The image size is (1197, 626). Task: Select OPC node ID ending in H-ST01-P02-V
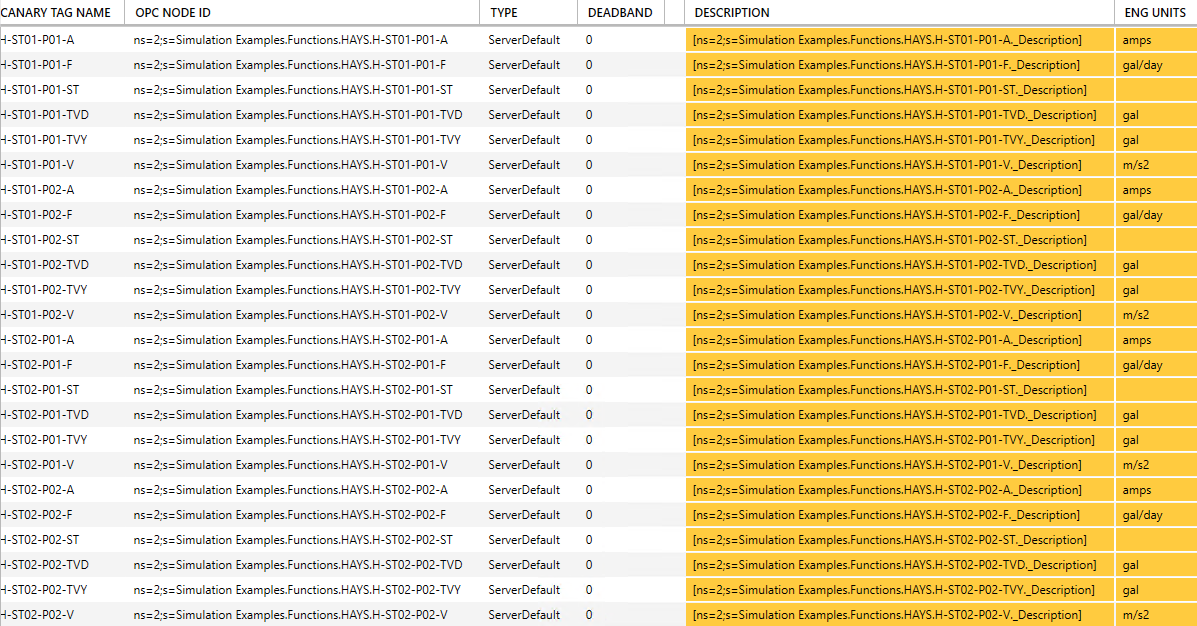(x=290, y=315)
